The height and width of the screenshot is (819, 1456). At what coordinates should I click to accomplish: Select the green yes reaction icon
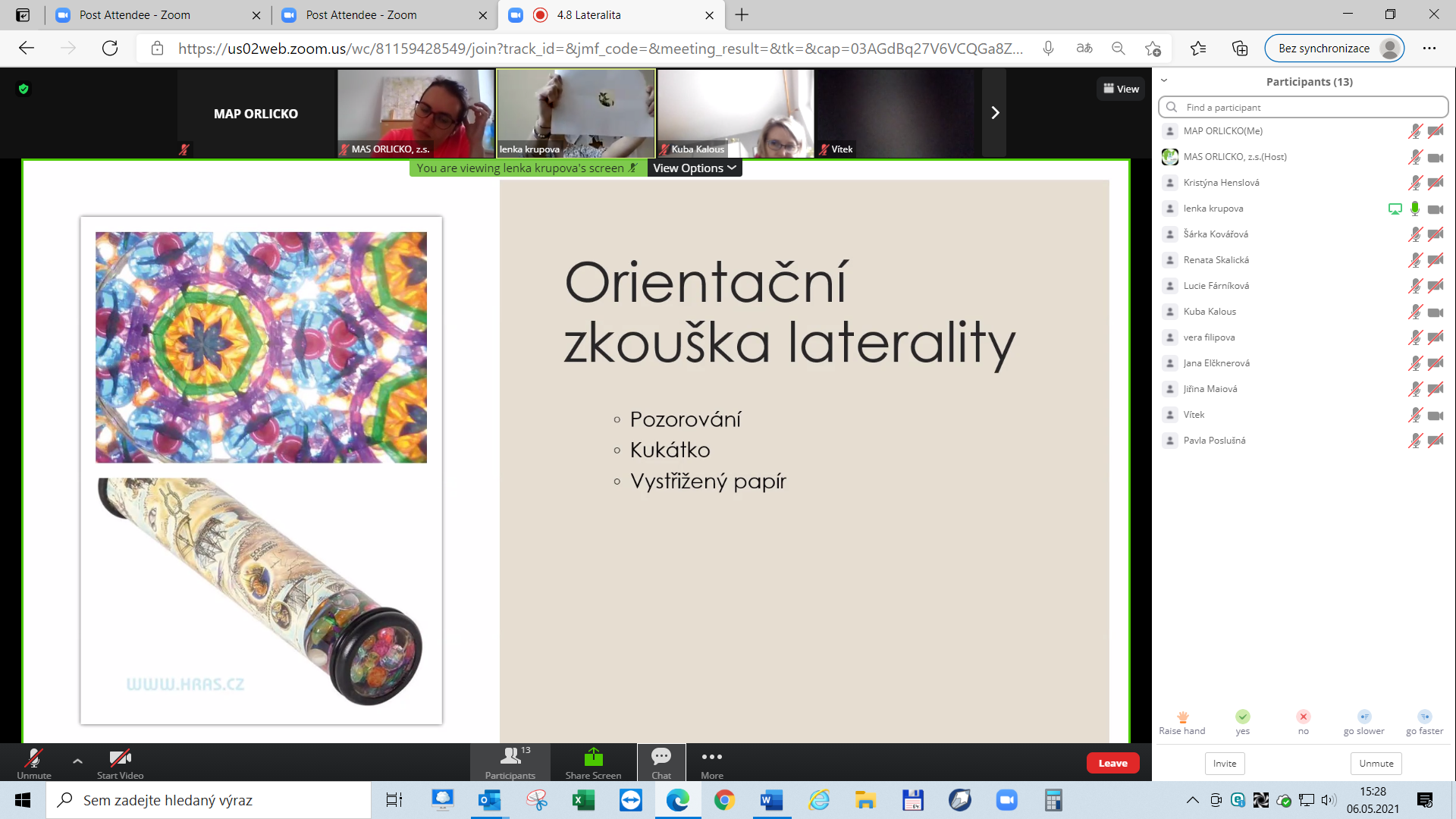[x=1243, y=717]
